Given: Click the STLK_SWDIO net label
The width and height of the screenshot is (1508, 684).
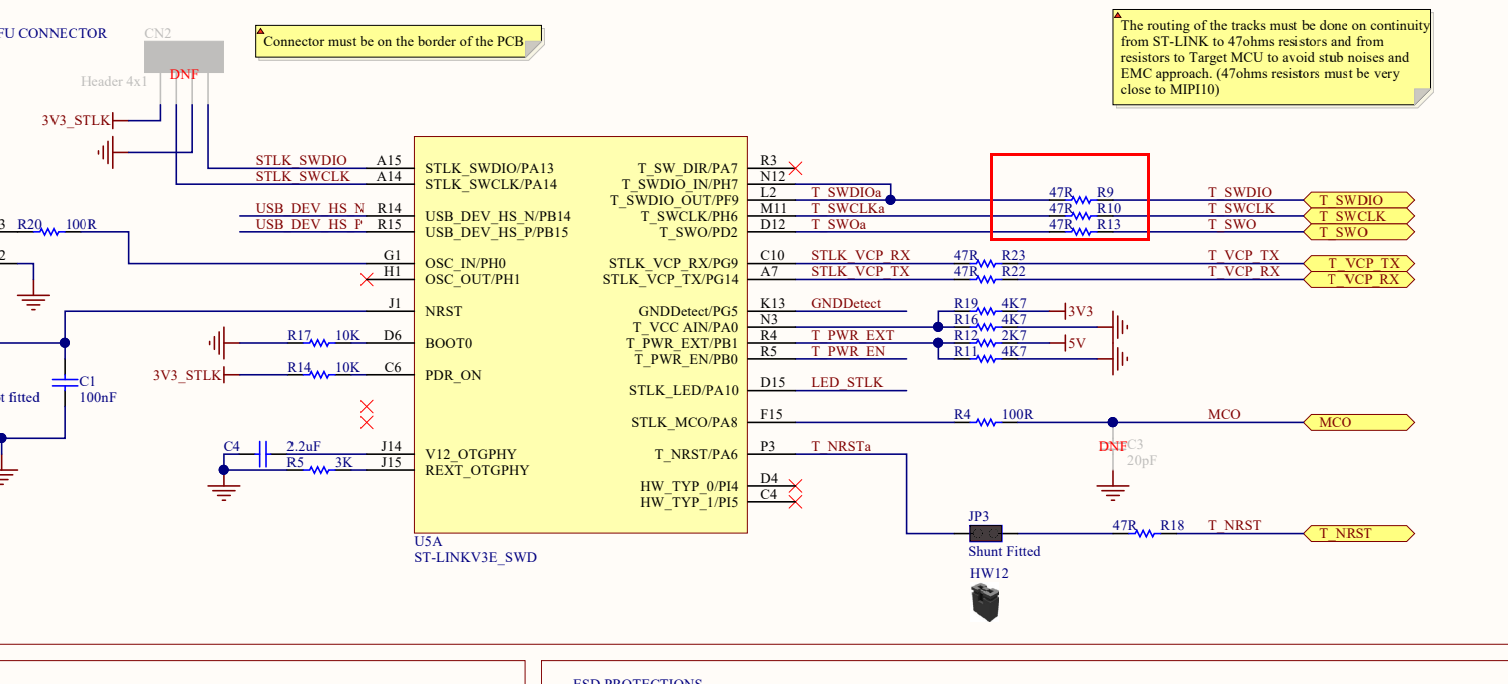Looking at the screenshot, I should point(301,160).
